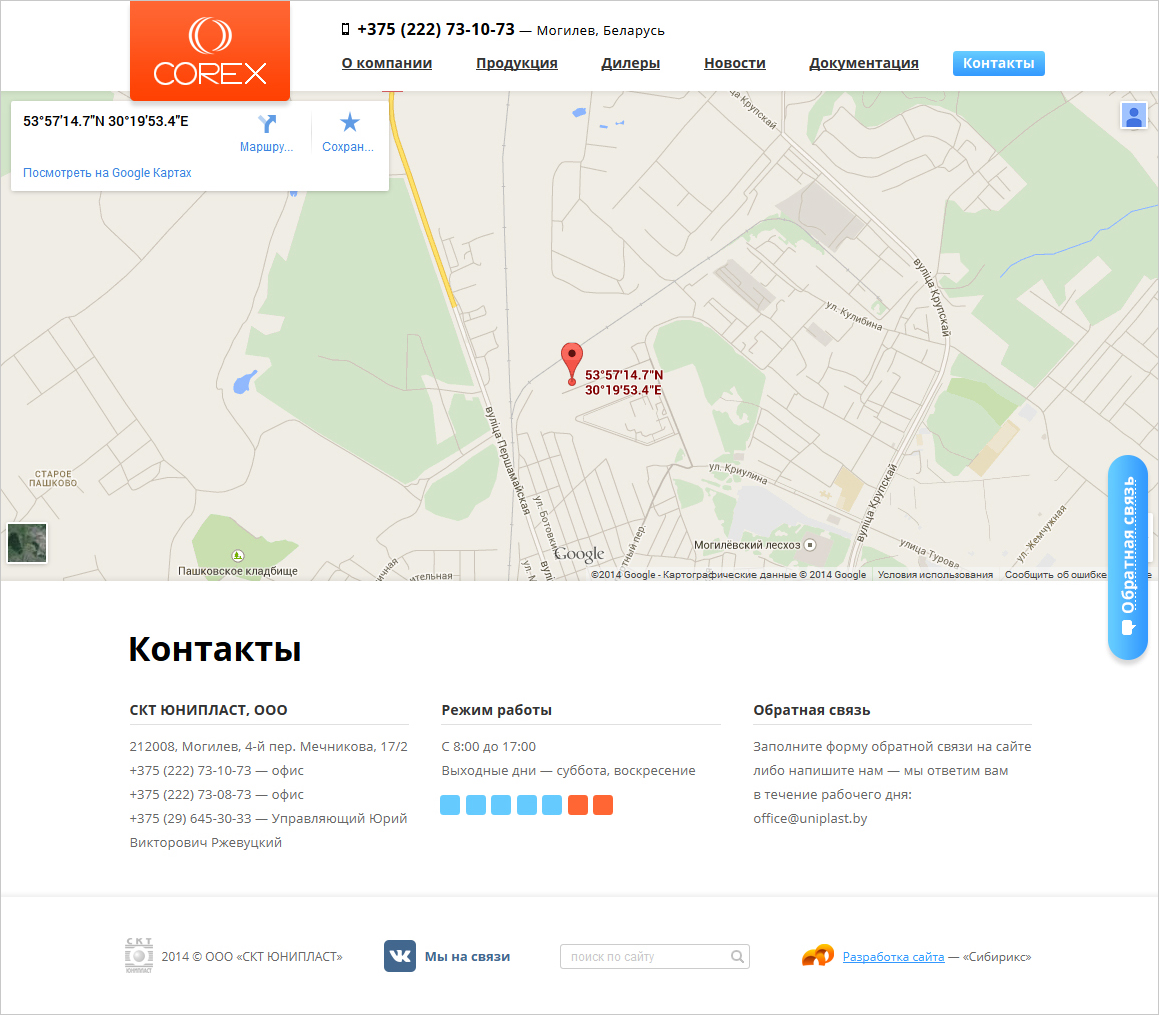
Task: Click the COREX logo
Action: click(210, 50)
